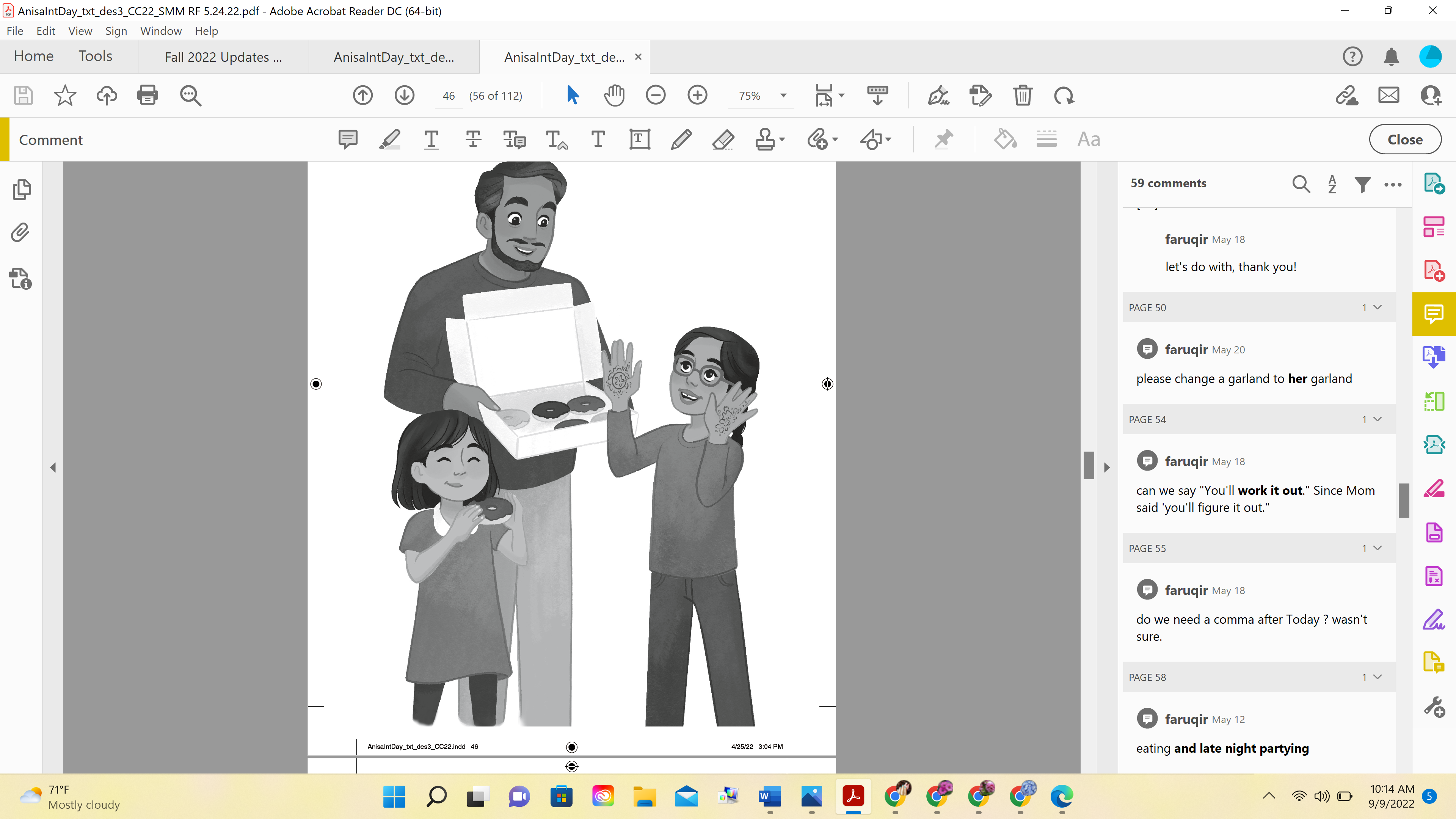Switch to the selection arrow tool
This screenshot has width=1456, height=819.
coord(572,95)
